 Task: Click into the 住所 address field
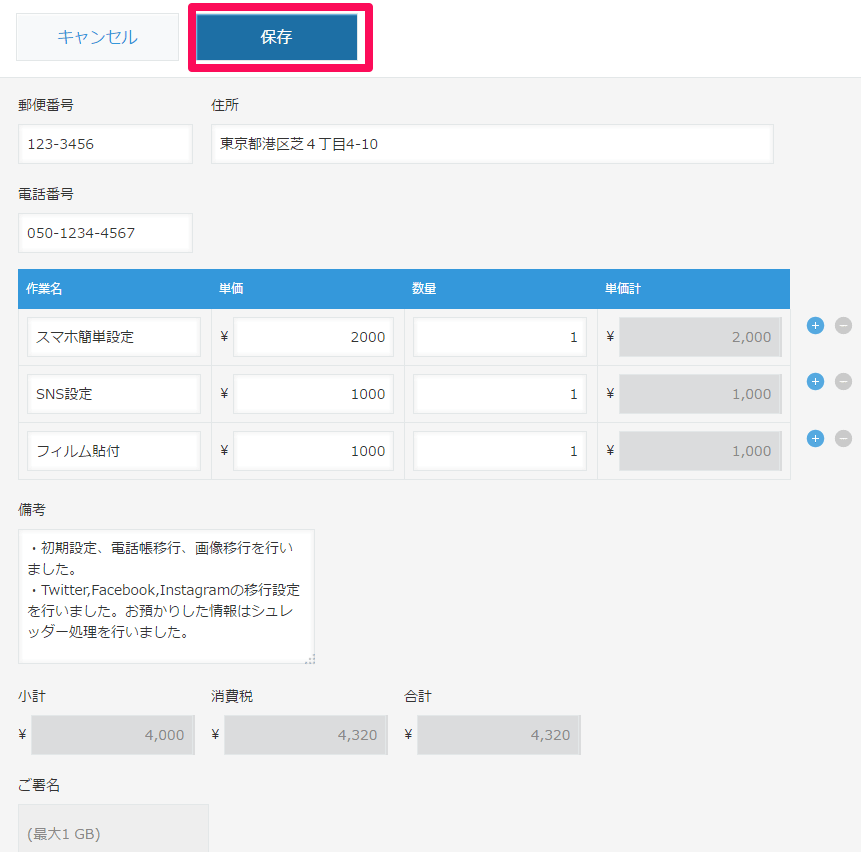pyautogui.click(x=491, y=144)
